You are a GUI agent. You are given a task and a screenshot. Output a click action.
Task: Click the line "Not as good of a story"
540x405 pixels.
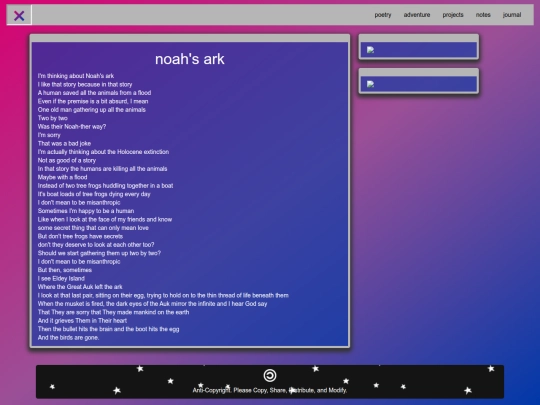(x=67, y=160)
